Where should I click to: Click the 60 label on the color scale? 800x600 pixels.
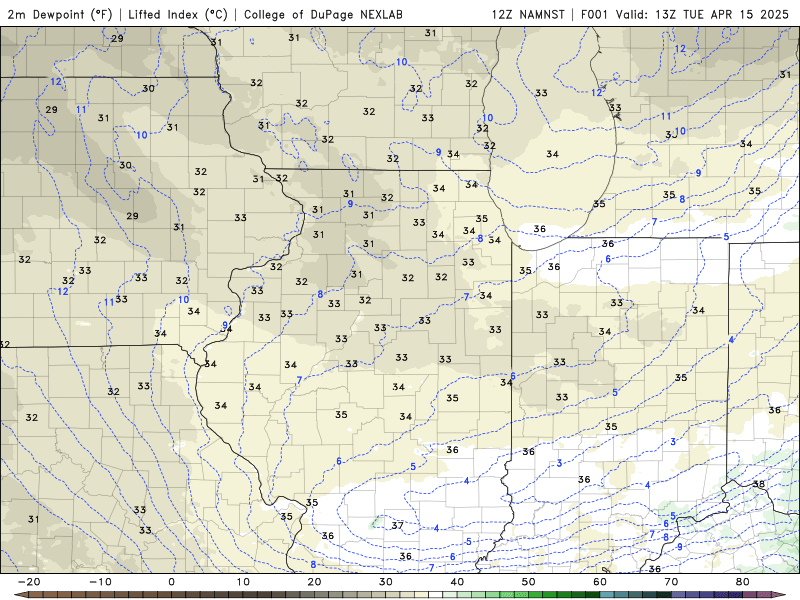[600, 582]
